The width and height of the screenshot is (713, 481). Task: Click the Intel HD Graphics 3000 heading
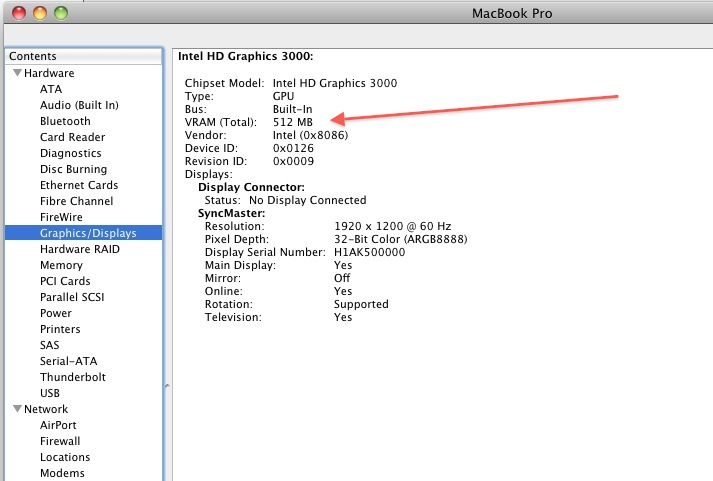click(246, 56)
